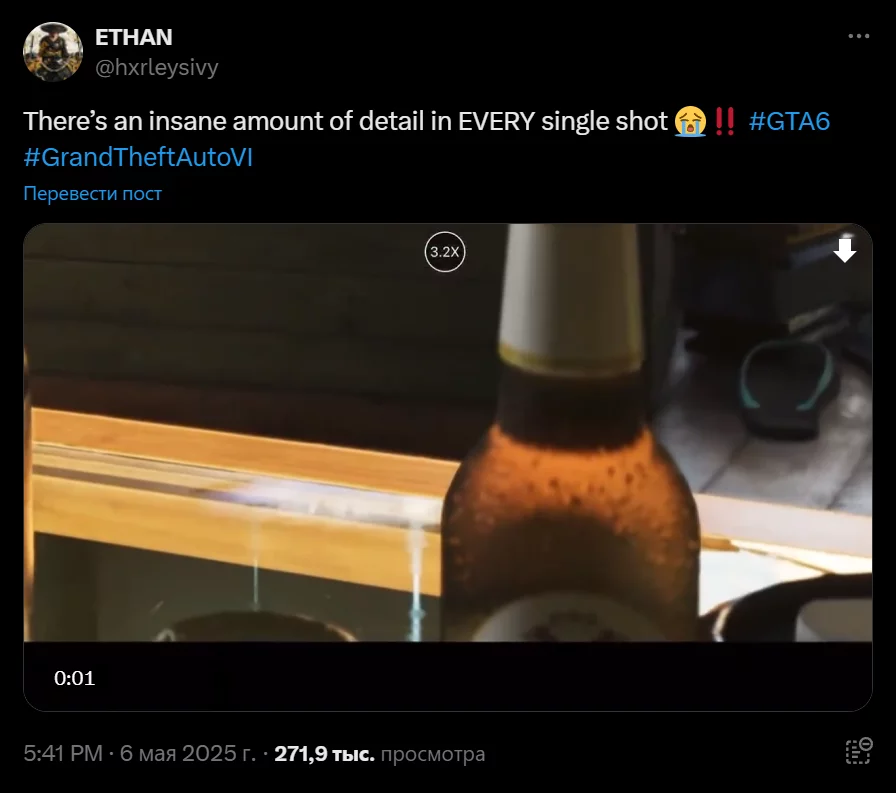Viewport: 896px width, 793px height.
Task: Open the three-dot more options menu
Action: 858,36
